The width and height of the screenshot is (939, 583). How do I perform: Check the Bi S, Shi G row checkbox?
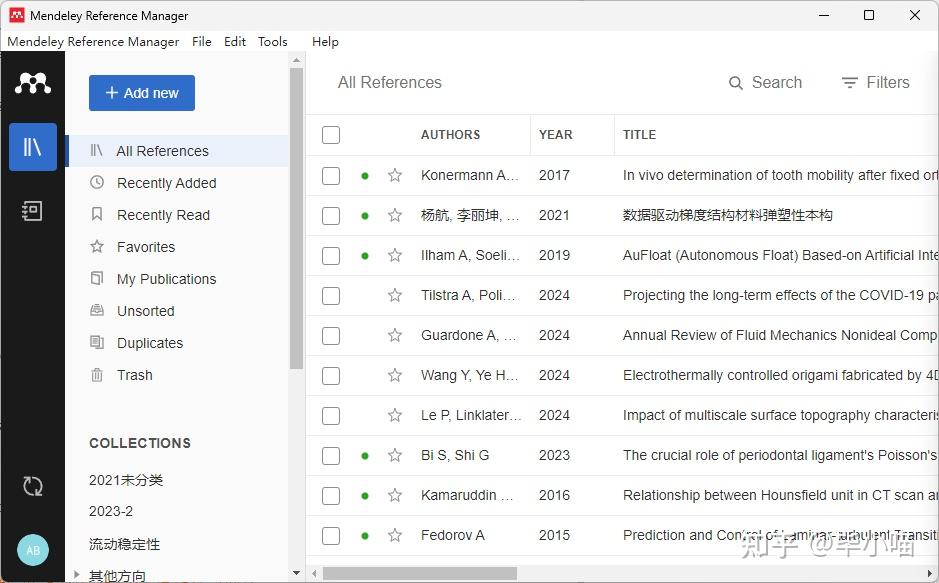click(331, 456)
